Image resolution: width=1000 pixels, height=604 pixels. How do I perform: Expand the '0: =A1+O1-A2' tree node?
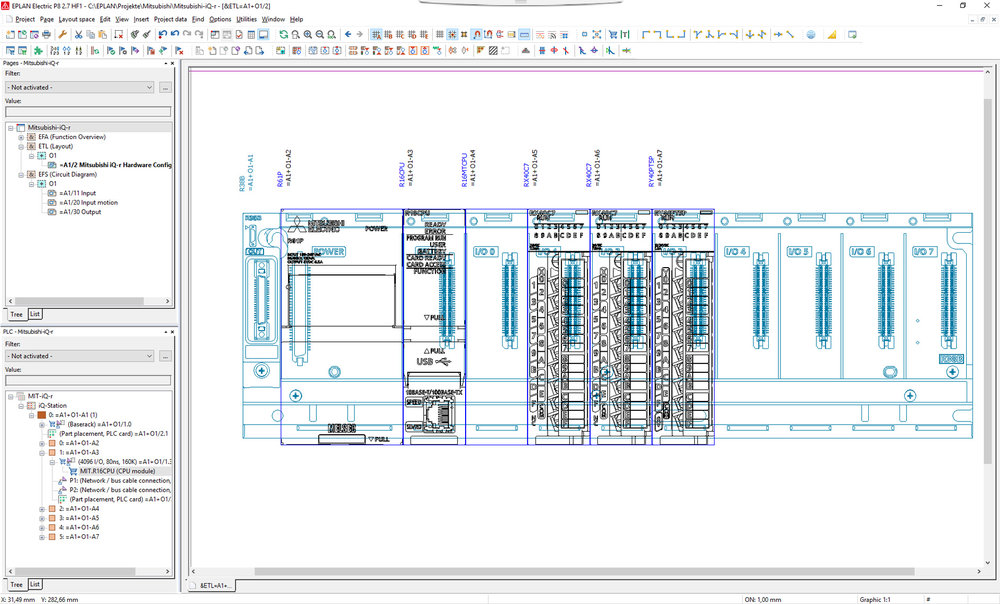(41, 445)
